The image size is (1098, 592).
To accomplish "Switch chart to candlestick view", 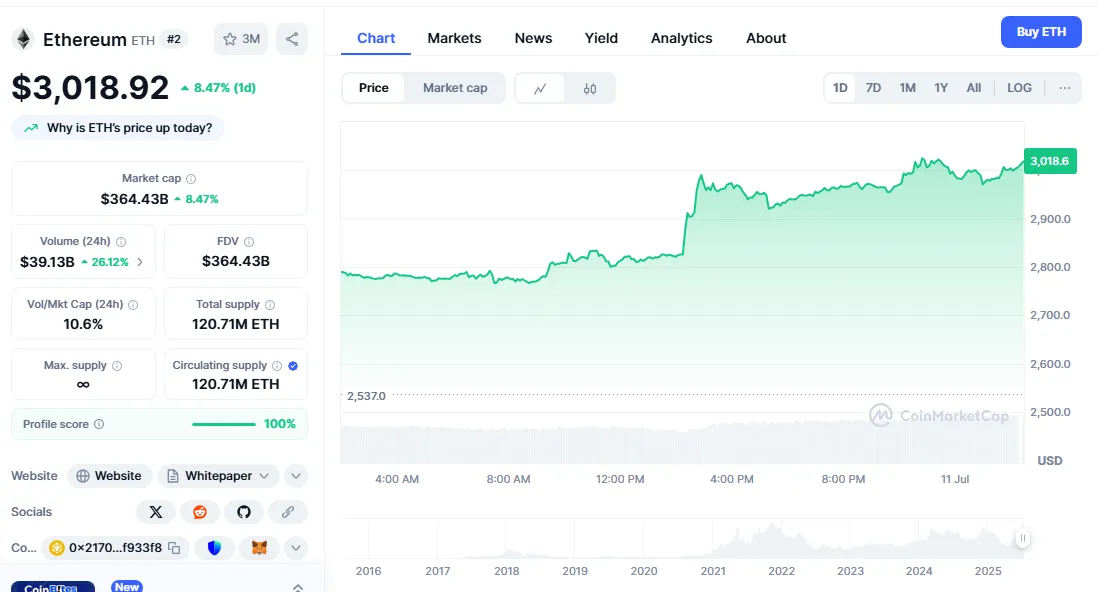I will click(x=590, y=88).
